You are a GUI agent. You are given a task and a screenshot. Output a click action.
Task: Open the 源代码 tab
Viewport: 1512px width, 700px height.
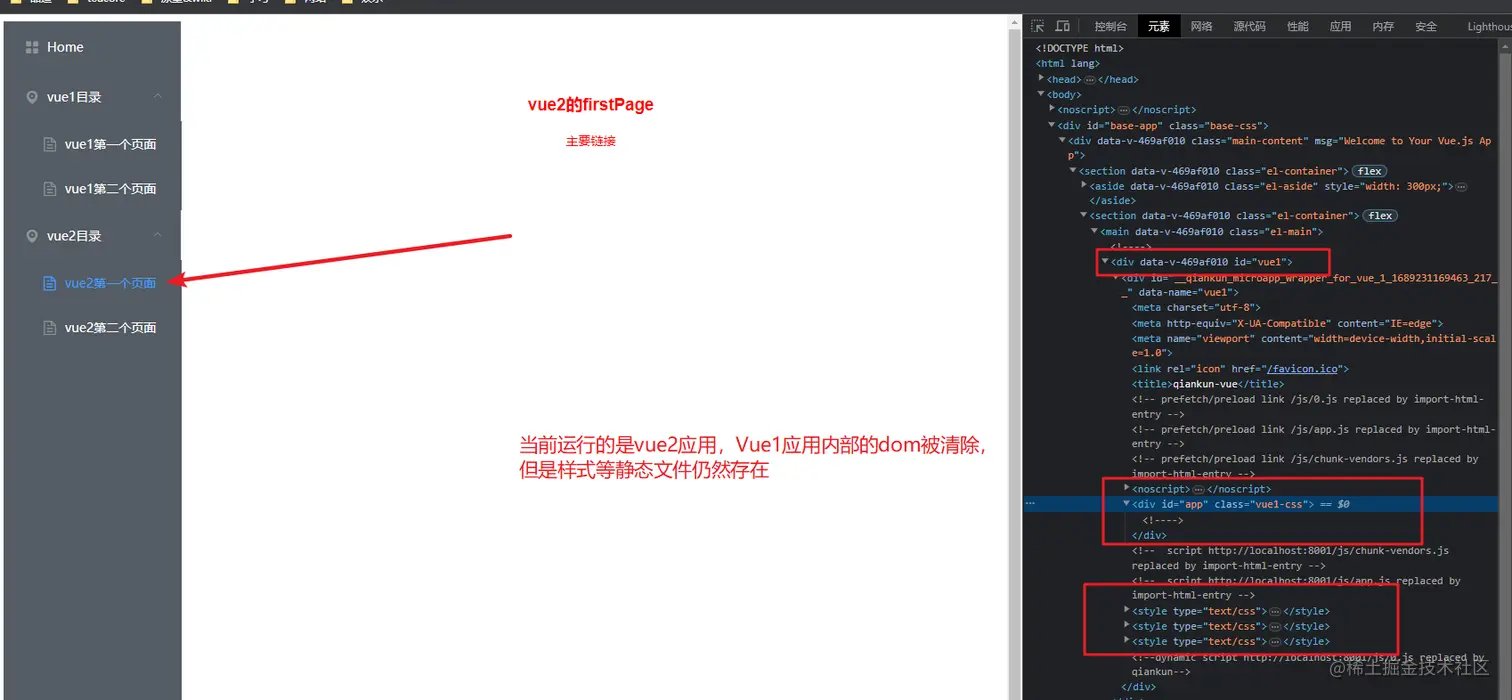(1249, 27)
